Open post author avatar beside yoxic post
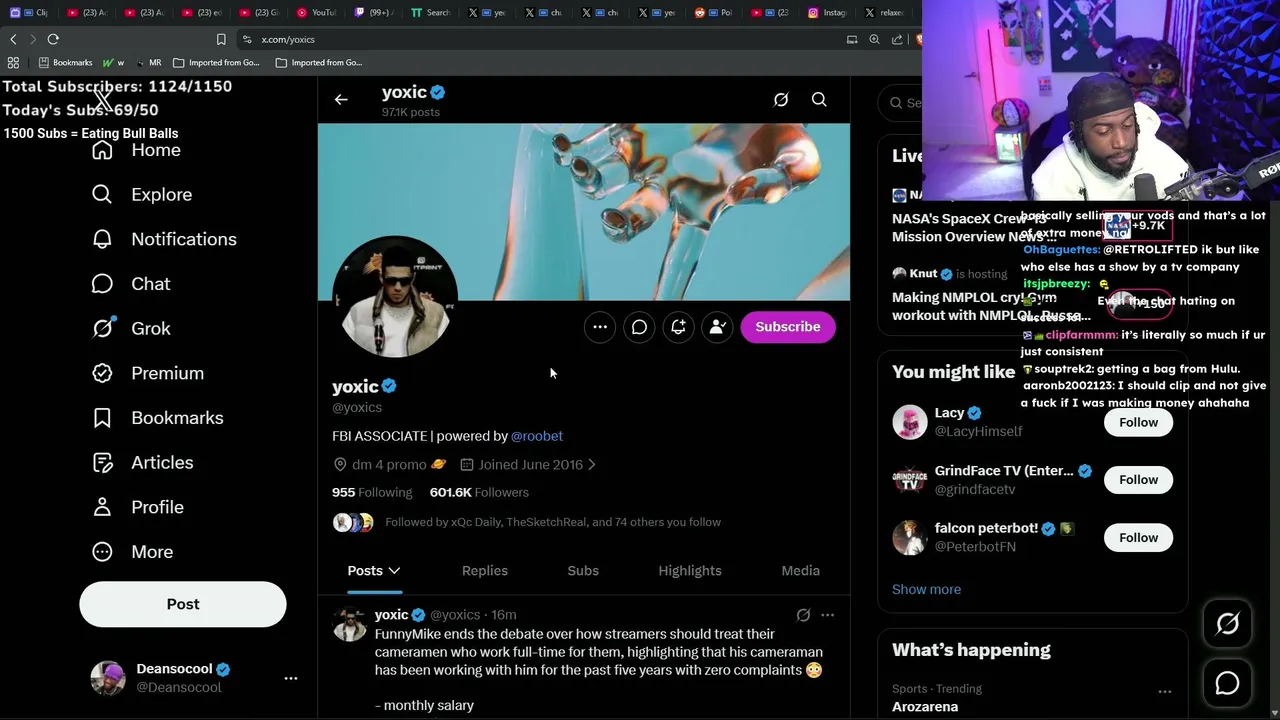The height and width of the screenshot is (720, 1280). click(350, 624)
